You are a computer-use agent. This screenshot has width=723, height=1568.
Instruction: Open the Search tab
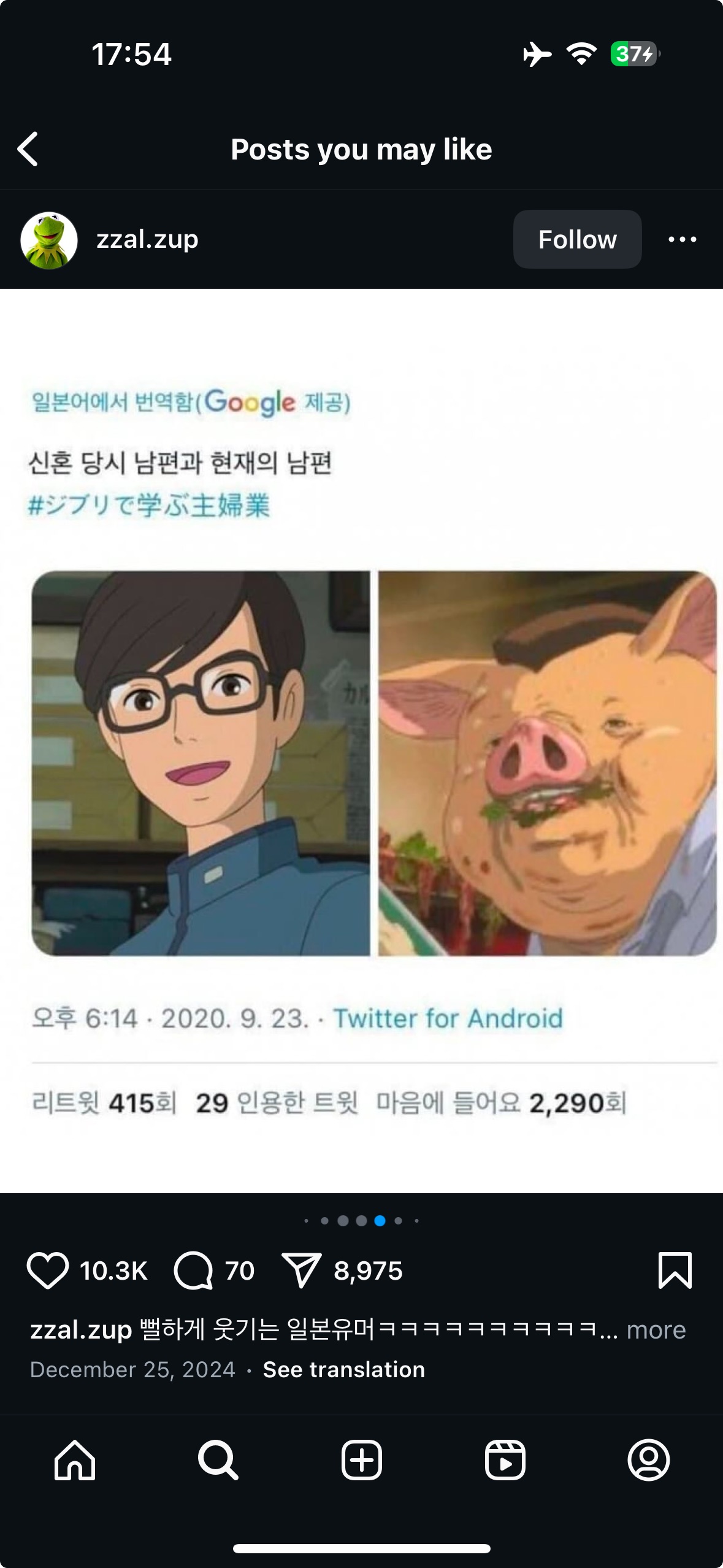click(x=218, y=1460)
